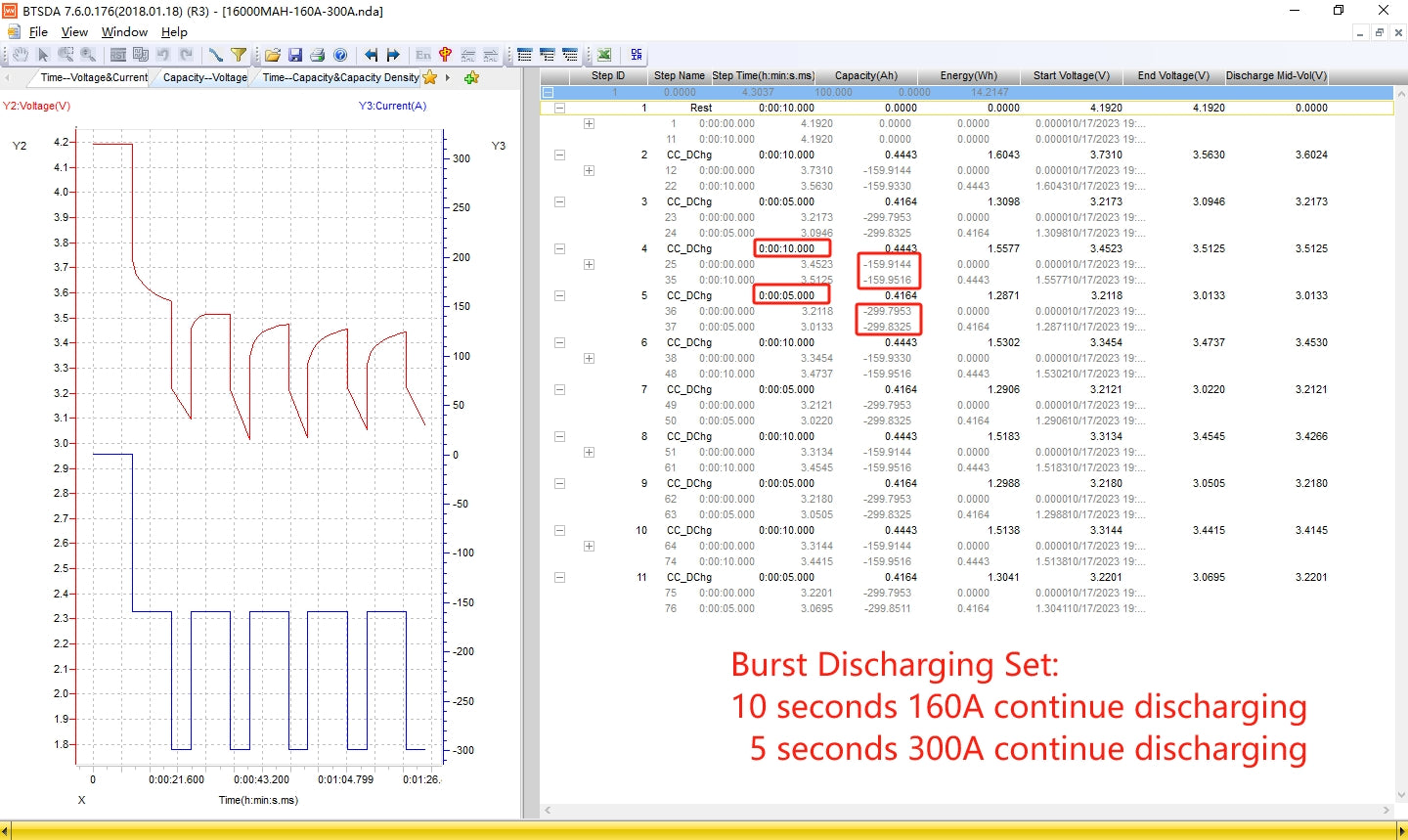Click the Step Name column header
The image size is (1408, 840).
tap(679, 75)
